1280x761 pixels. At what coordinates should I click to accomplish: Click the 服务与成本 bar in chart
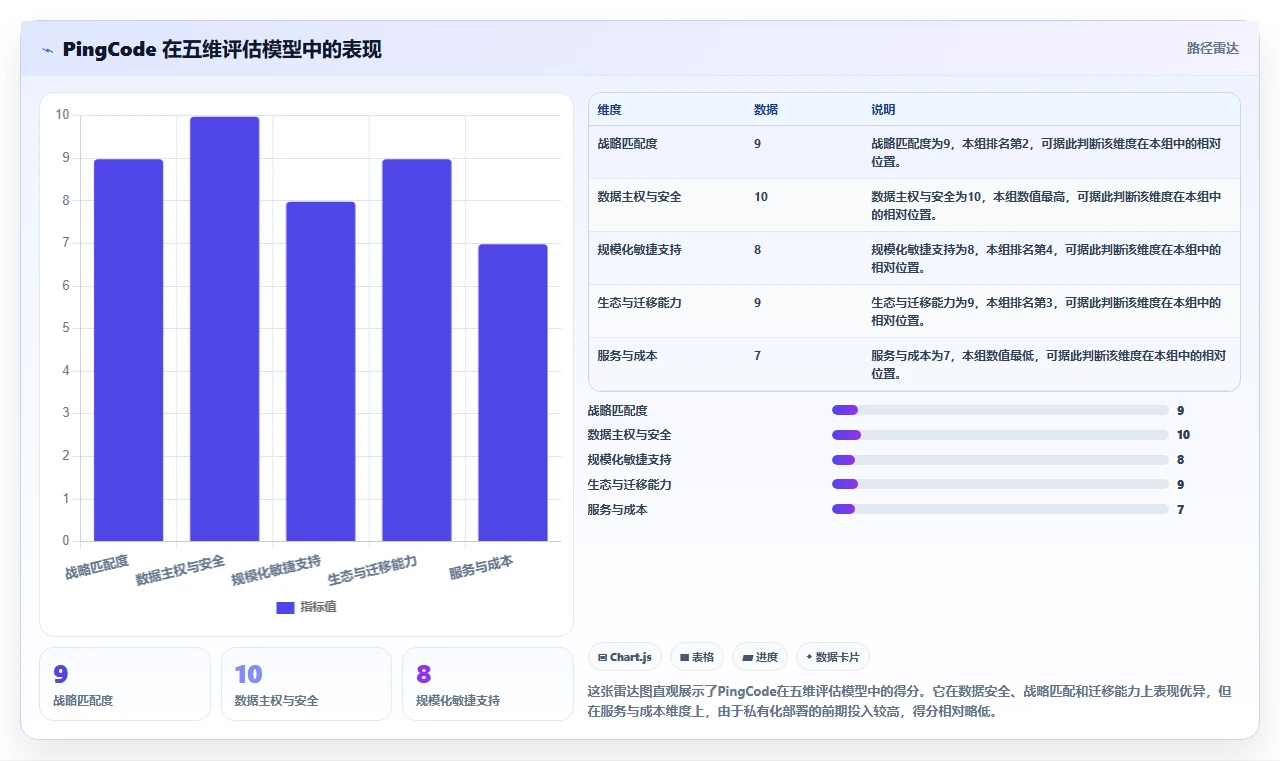tap(513, 393)
